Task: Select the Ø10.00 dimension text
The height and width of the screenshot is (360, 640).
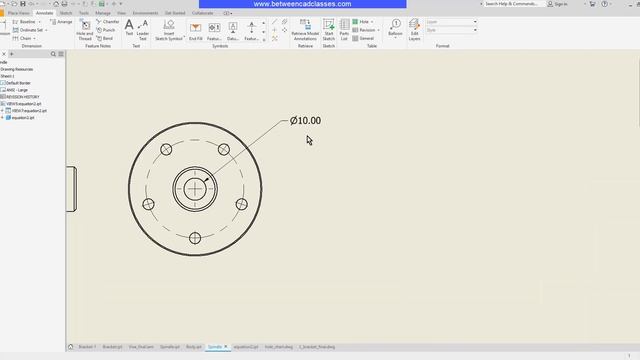Action: 305,120
